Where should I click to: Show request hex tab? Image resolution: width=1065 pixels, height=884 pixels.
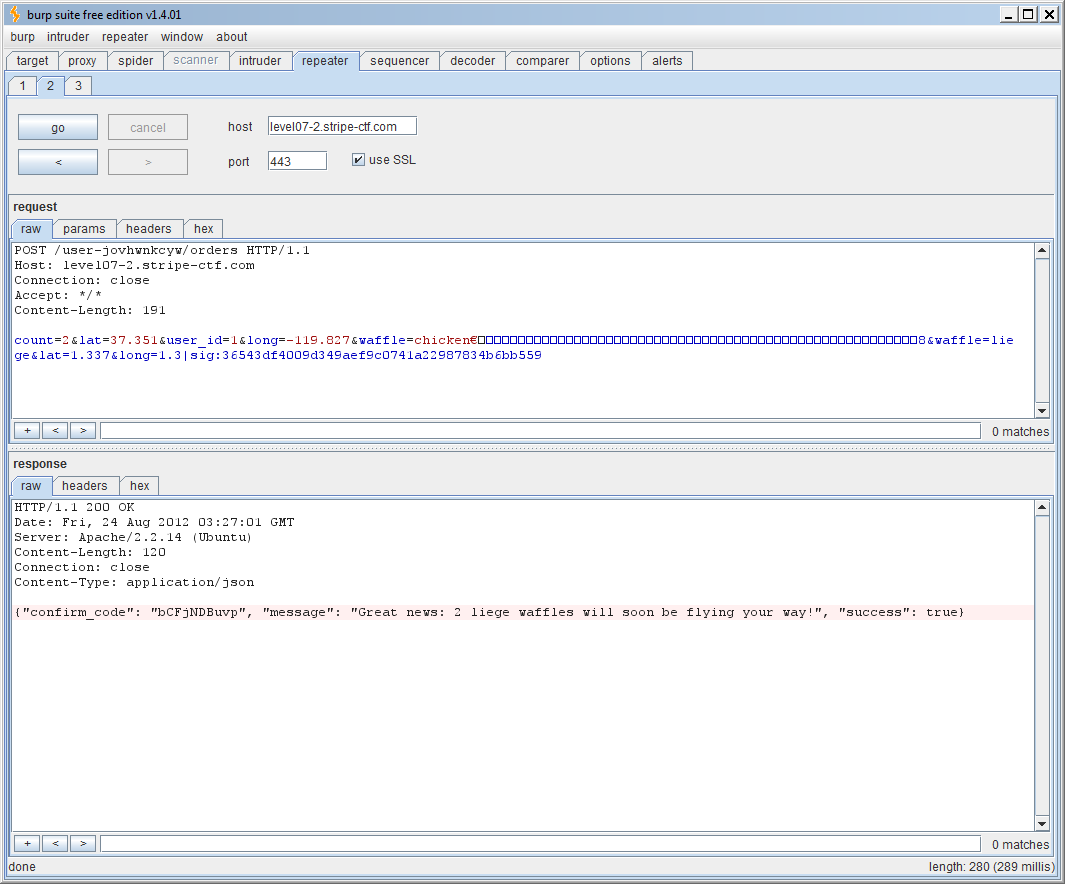coord(203,229)
